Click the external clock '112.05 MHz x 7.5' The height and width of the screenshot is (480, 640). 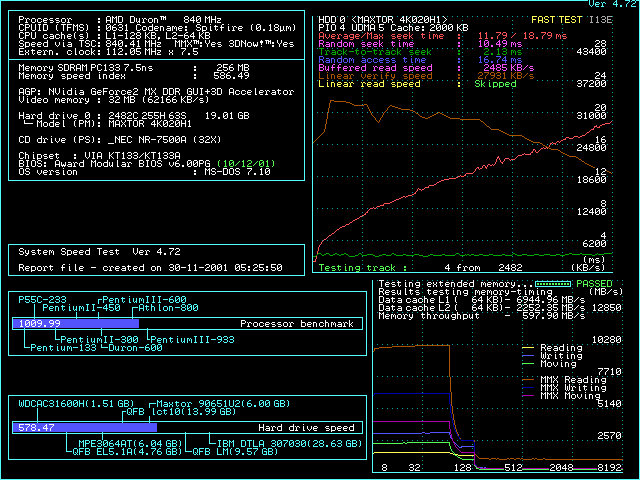pyautogui.click(x=152, y=52)
